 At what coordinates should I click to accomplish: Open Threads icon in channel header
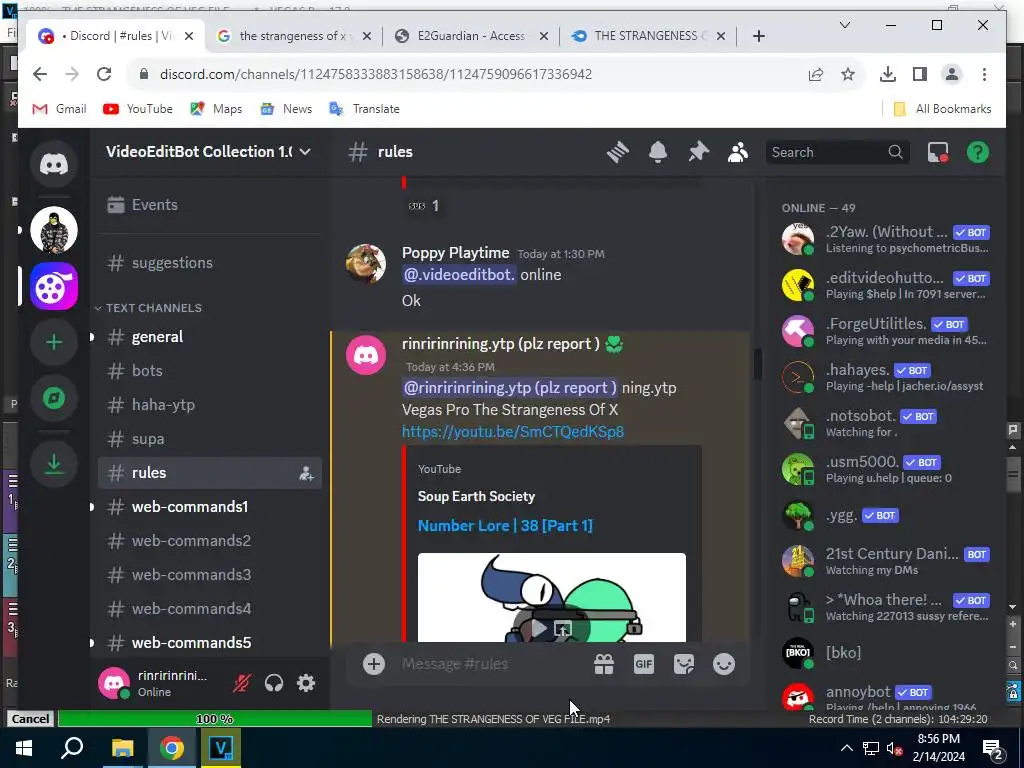pos(617,152)
